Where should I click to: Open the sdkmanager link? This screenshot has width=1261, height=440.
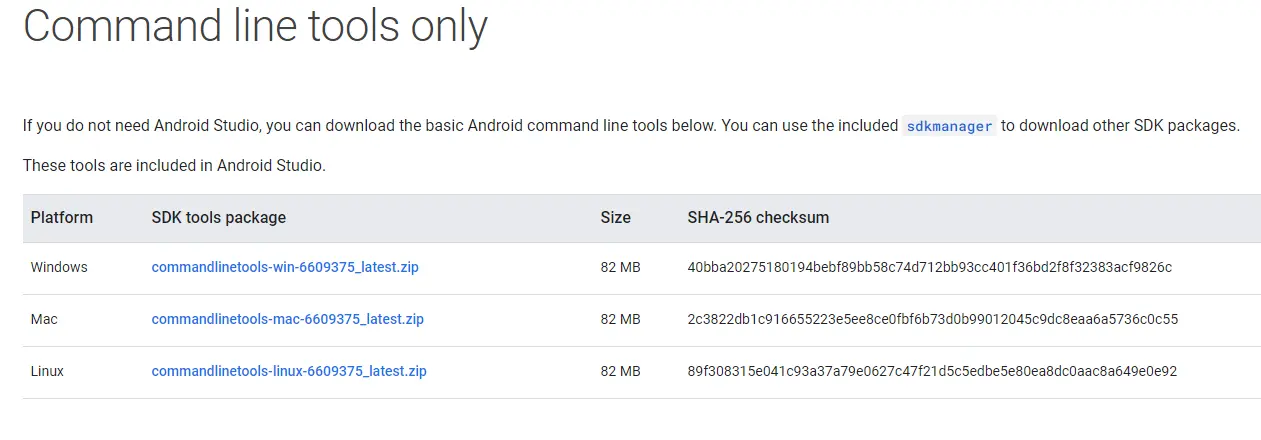pyautogui.click(x=949, y=126)
